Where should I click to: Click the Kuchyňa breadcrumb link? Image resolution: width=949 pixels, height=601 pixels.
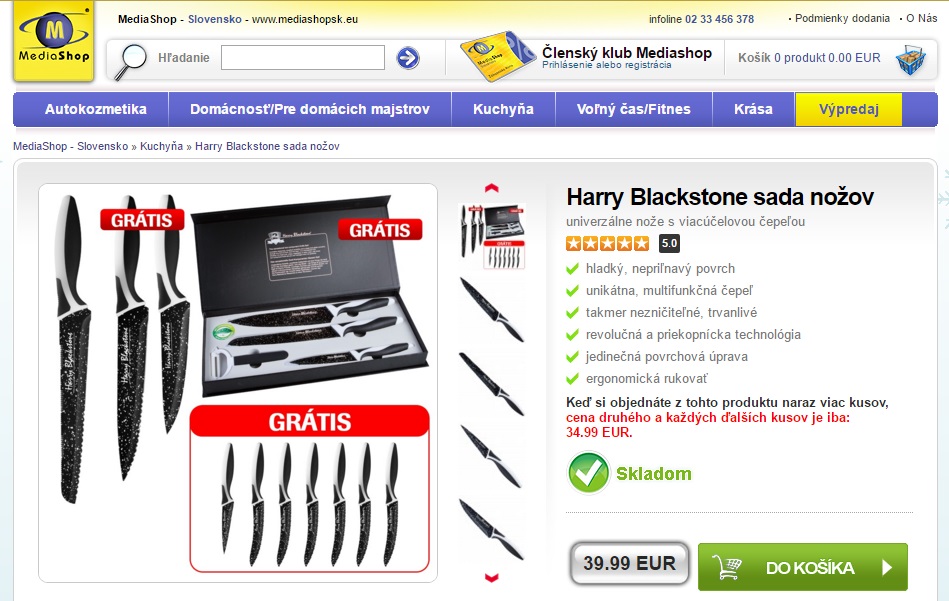(x=161, y=146)
